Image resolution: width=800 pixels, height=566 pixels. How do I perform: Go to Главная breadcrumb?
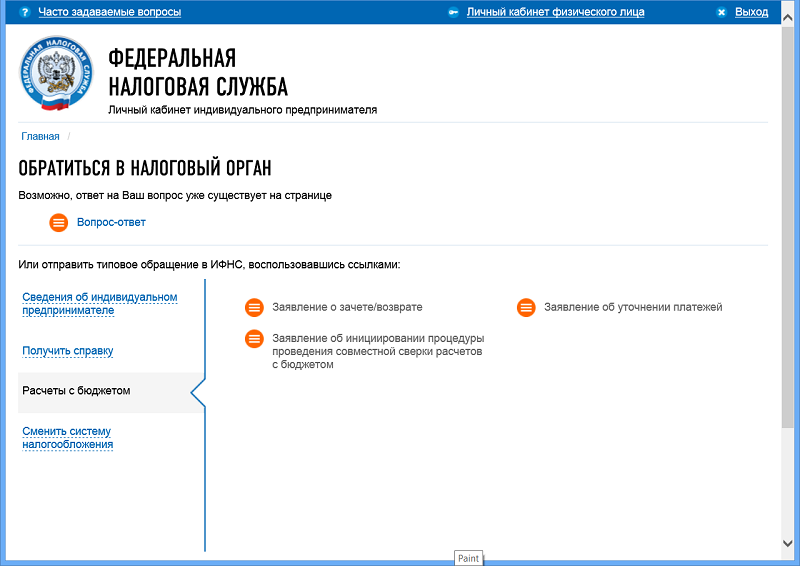(x=40, y=136)
